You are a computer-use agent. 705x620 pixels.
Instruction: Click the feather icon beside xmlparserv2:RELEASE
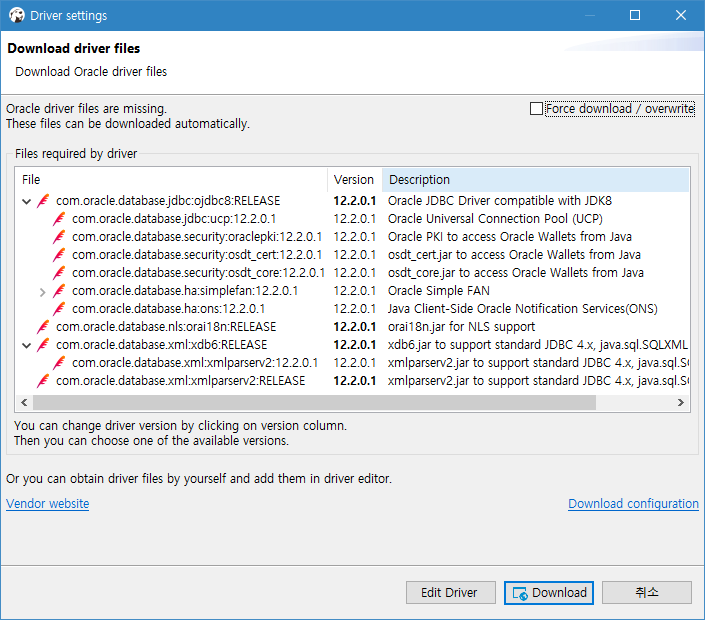coord(43,380)
